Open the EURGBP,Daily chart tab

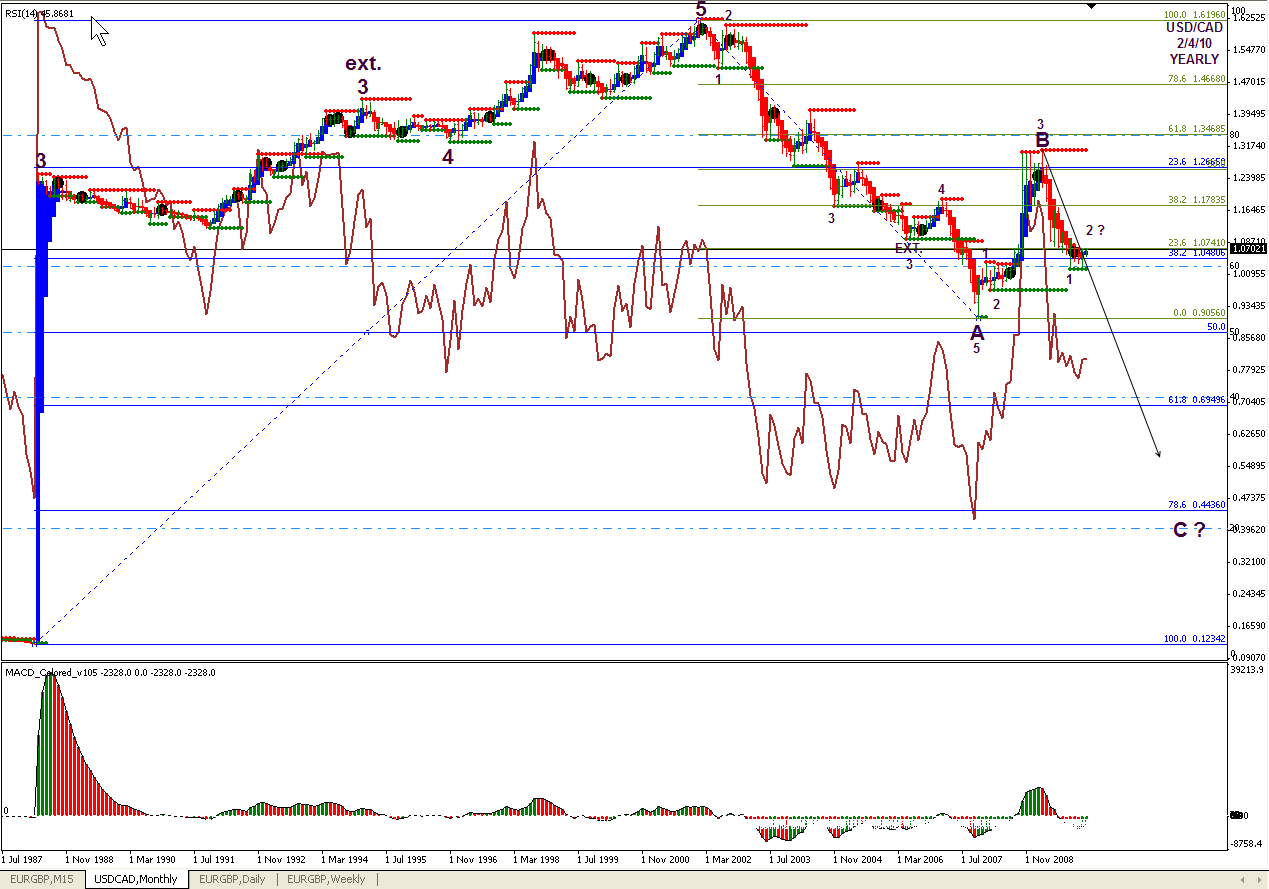tap(232, 879)
